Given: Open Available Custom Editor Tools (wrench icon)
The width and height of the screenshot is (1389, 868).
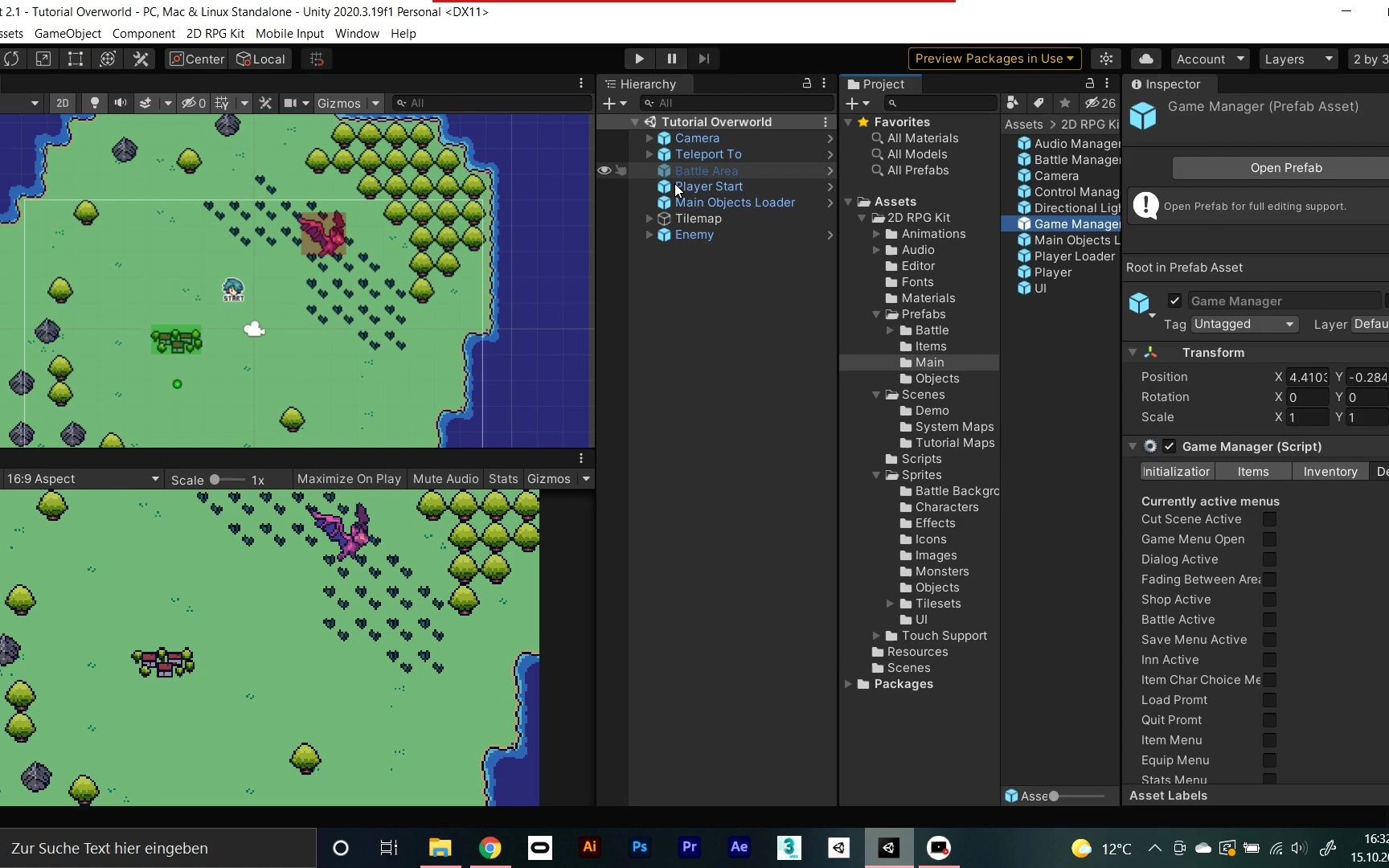Looking at the screenshot, I should pos(140,59).
